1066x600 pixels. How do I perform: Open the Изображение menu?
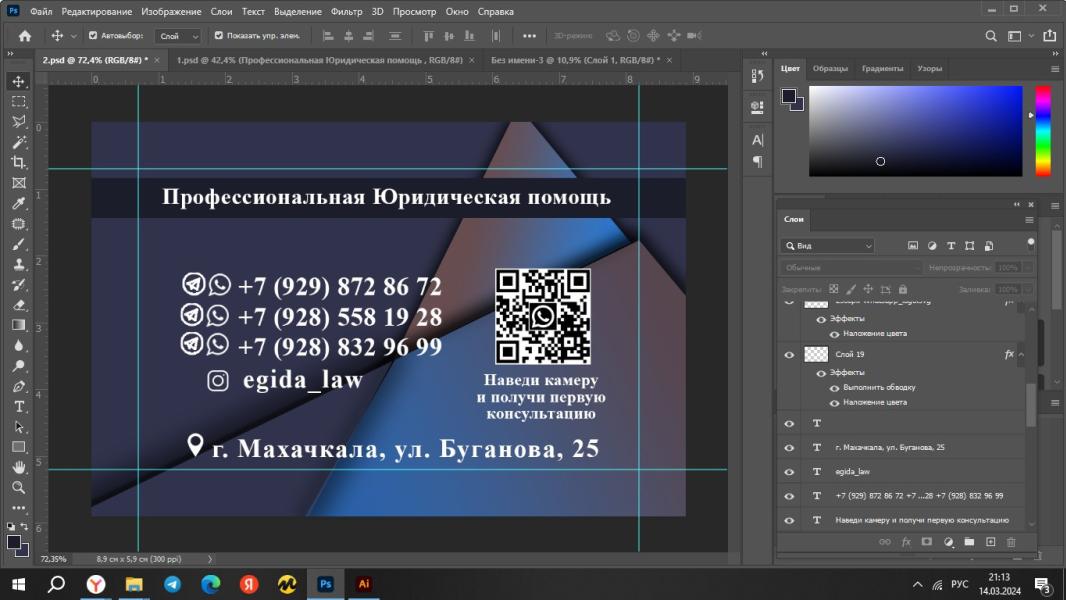coord(171,12)
